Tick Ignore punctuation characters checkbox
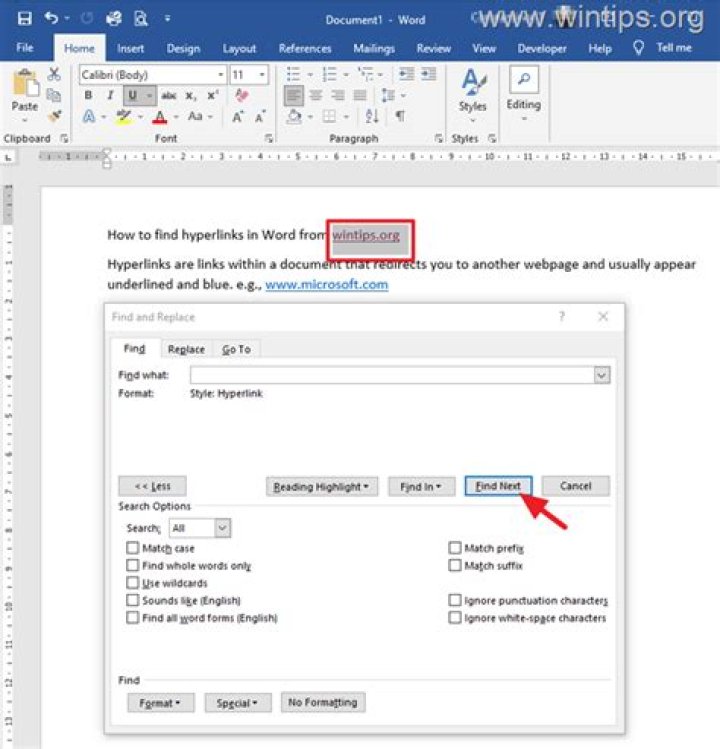This screenshot has width=720, height=749. 455,601
